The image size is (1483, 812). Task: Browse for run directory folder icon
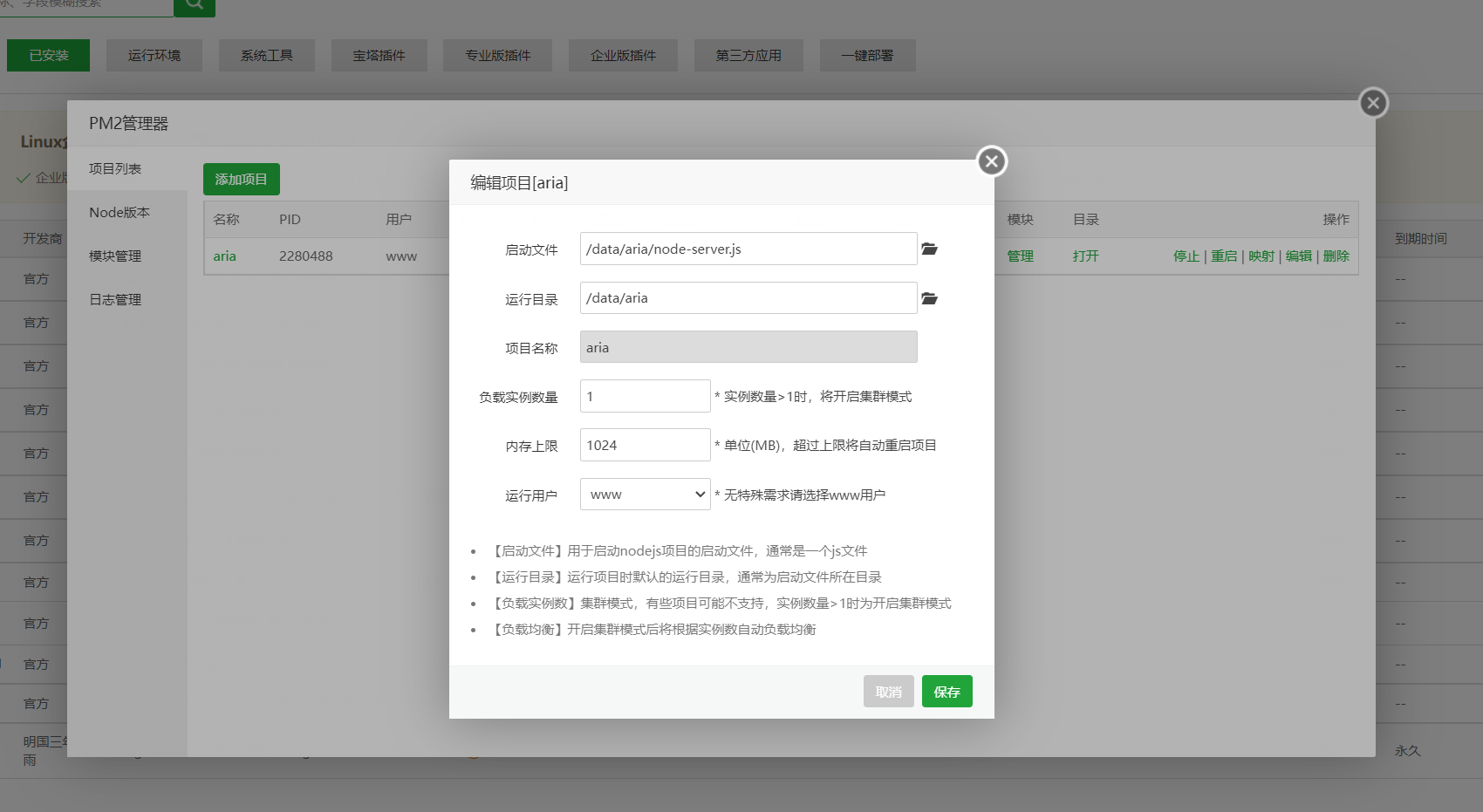[x=929, y=298]
